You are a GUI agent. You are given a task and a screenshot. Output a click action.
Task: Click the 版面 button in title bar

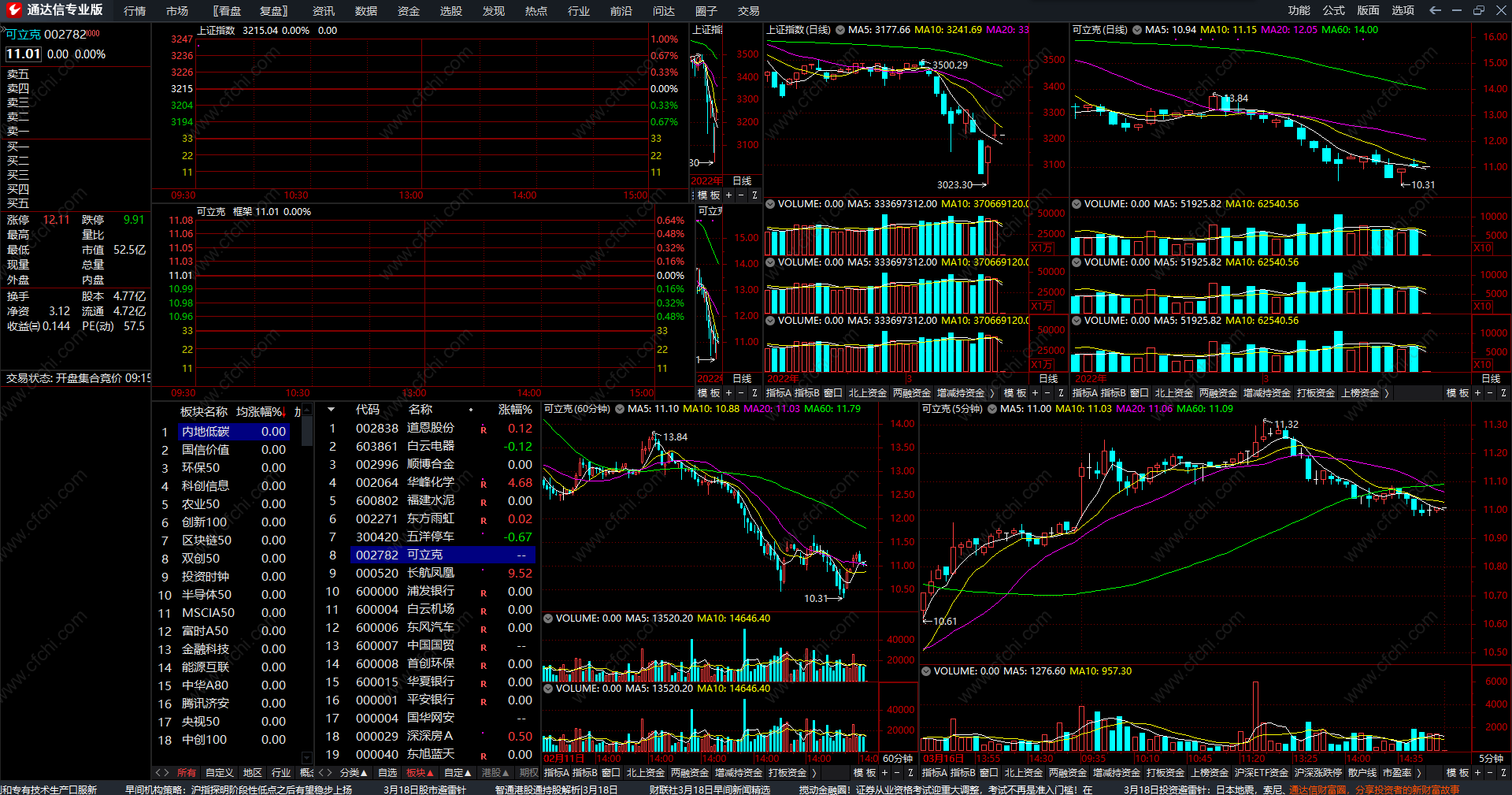[x=1369, y=10]
